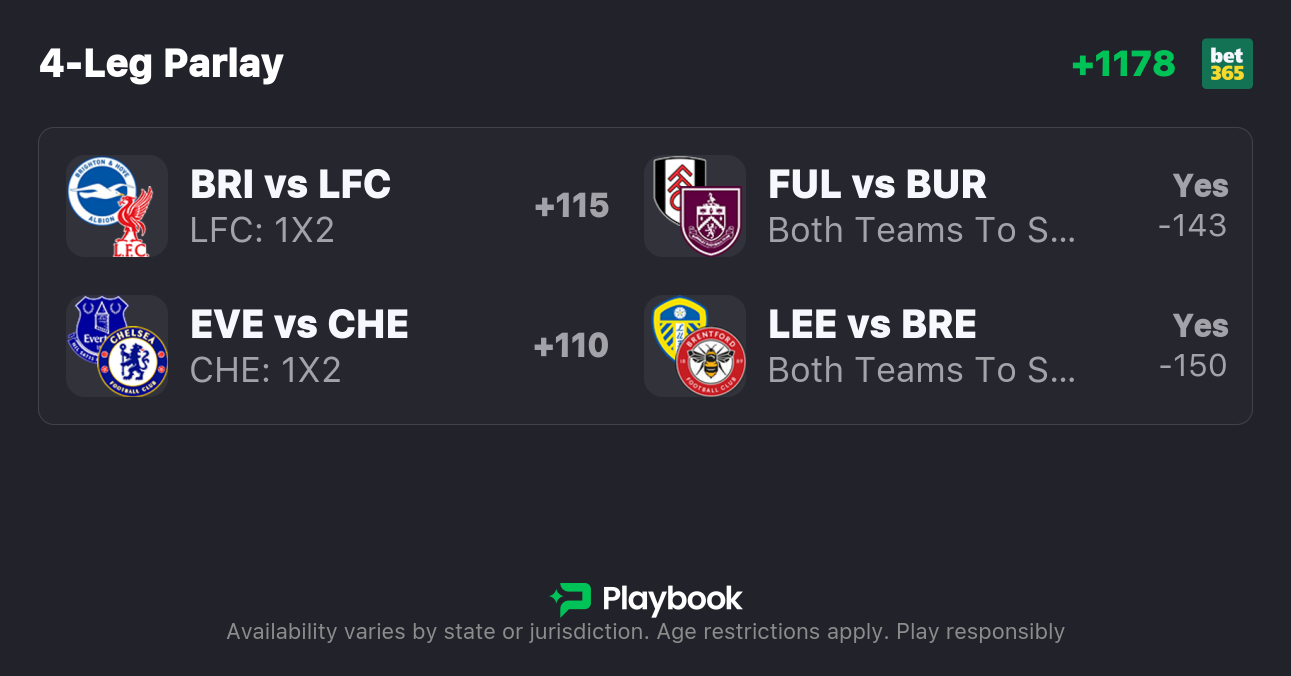Click the Playbook brand name text
1291x676 pixels.
(x=672, y=599)
